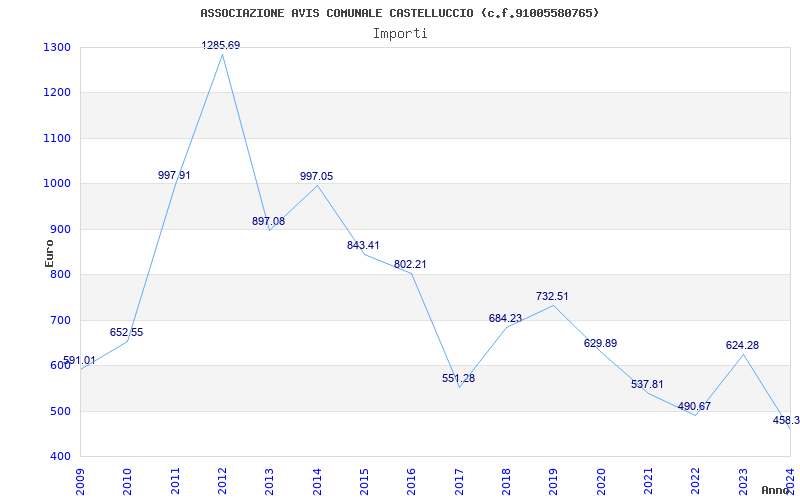Click the 652.55 value label
Viewport: 800px width, 500px height.
[x=127, y=333]
